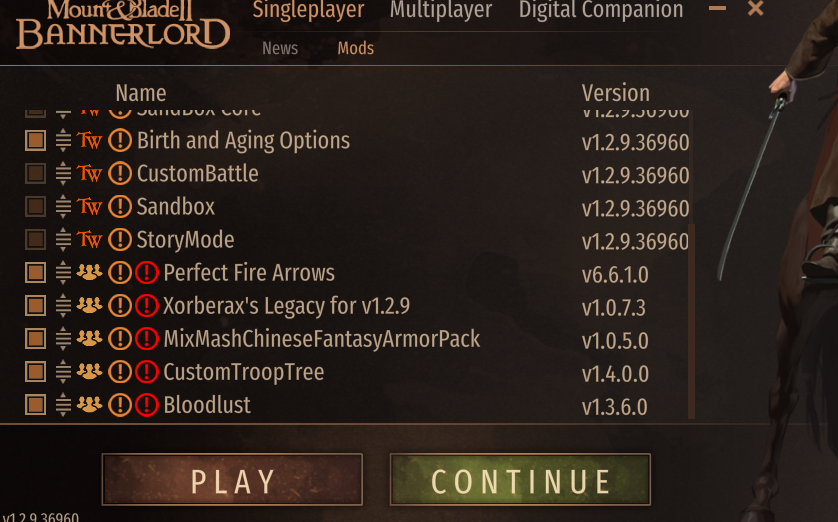Open the News sub-tab

pyautogui.click(x=280, y=48)
